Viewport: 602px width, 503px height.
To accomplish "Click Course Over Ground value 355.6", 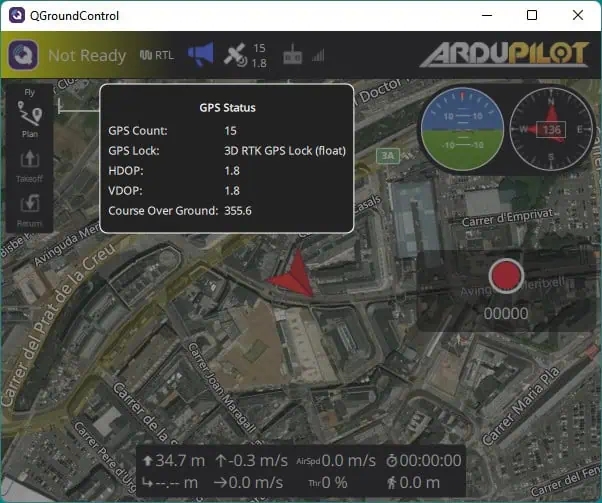I will coord(238,211).
